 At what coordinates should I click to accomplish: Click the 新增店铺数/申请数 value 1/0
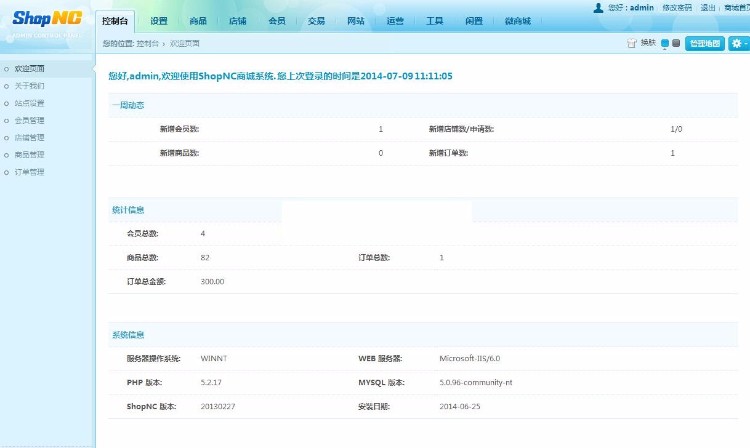coord(676,129)
